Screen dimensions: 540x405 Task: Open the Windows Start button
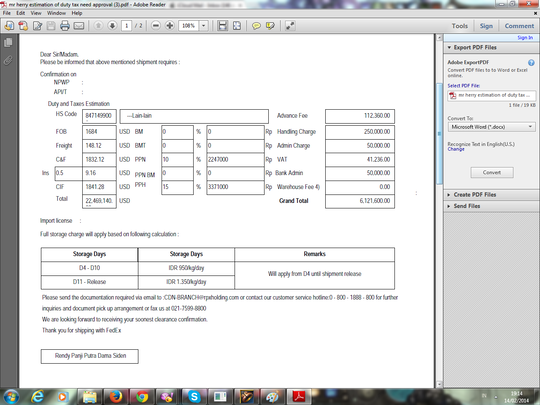point(10,397)
